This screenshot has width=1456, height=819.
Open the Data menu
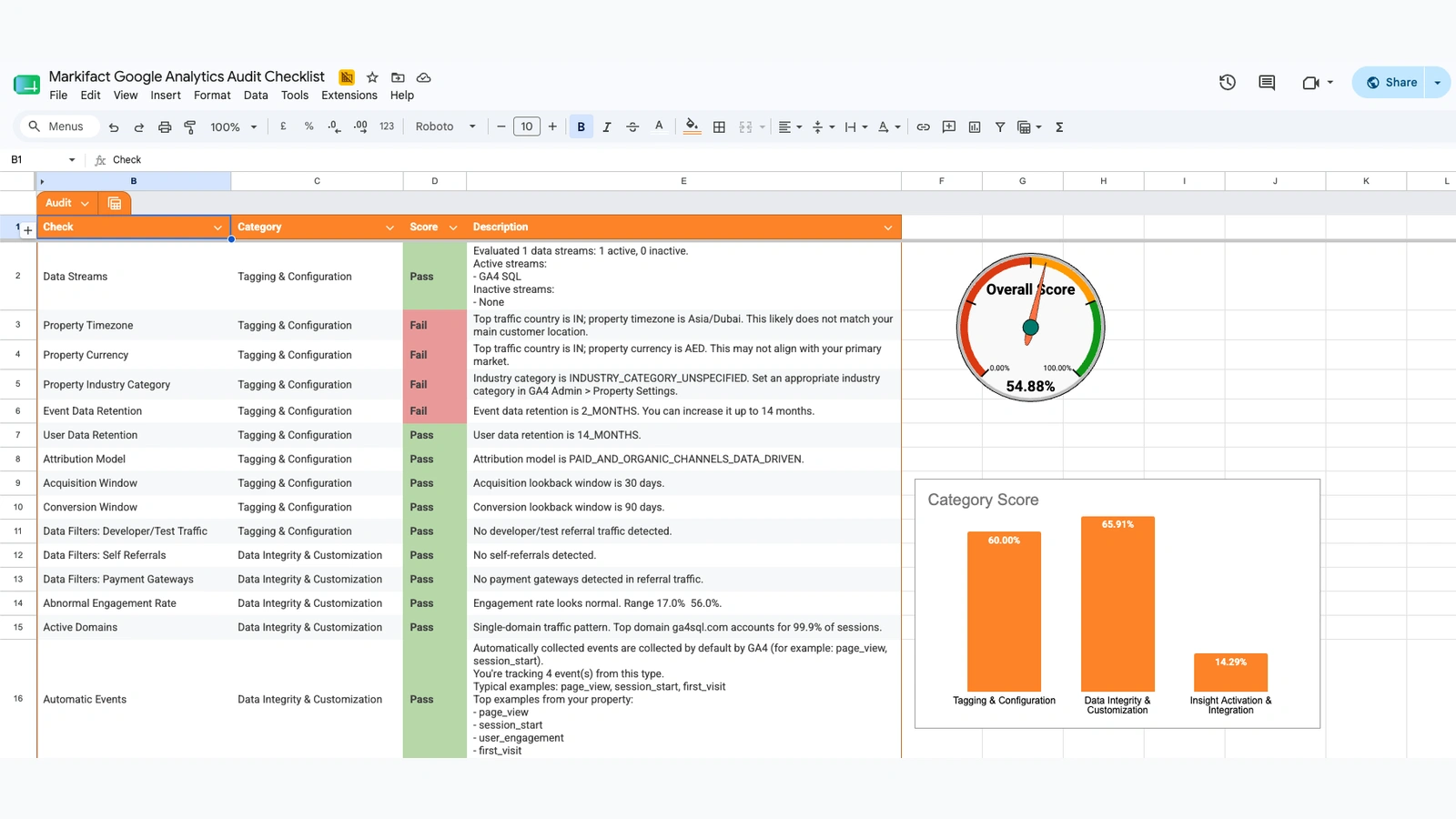click(256, 96)
